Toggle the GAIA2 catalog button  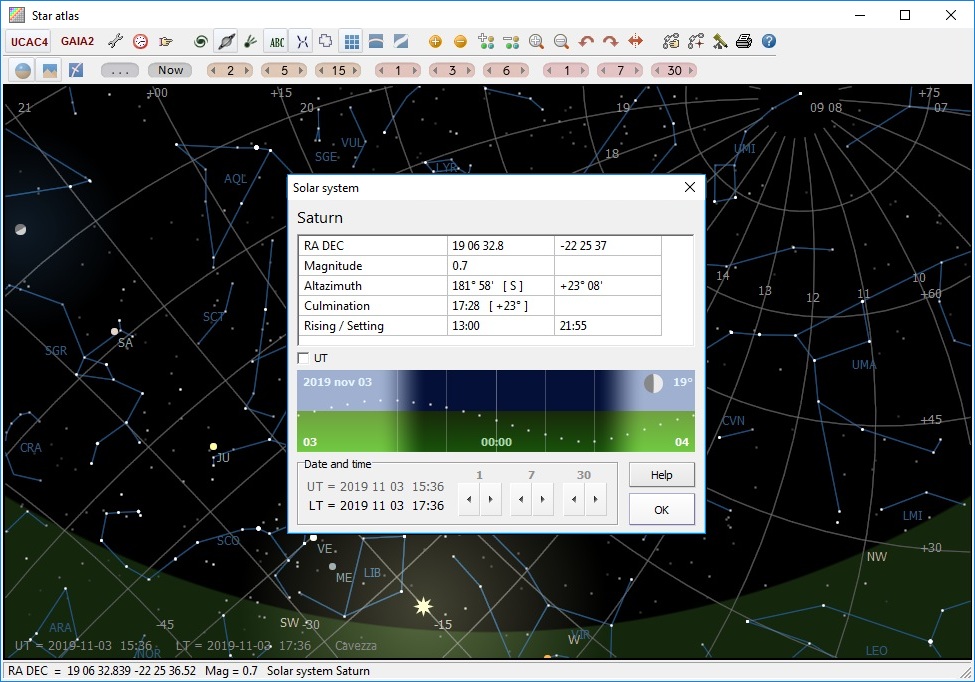78,42
